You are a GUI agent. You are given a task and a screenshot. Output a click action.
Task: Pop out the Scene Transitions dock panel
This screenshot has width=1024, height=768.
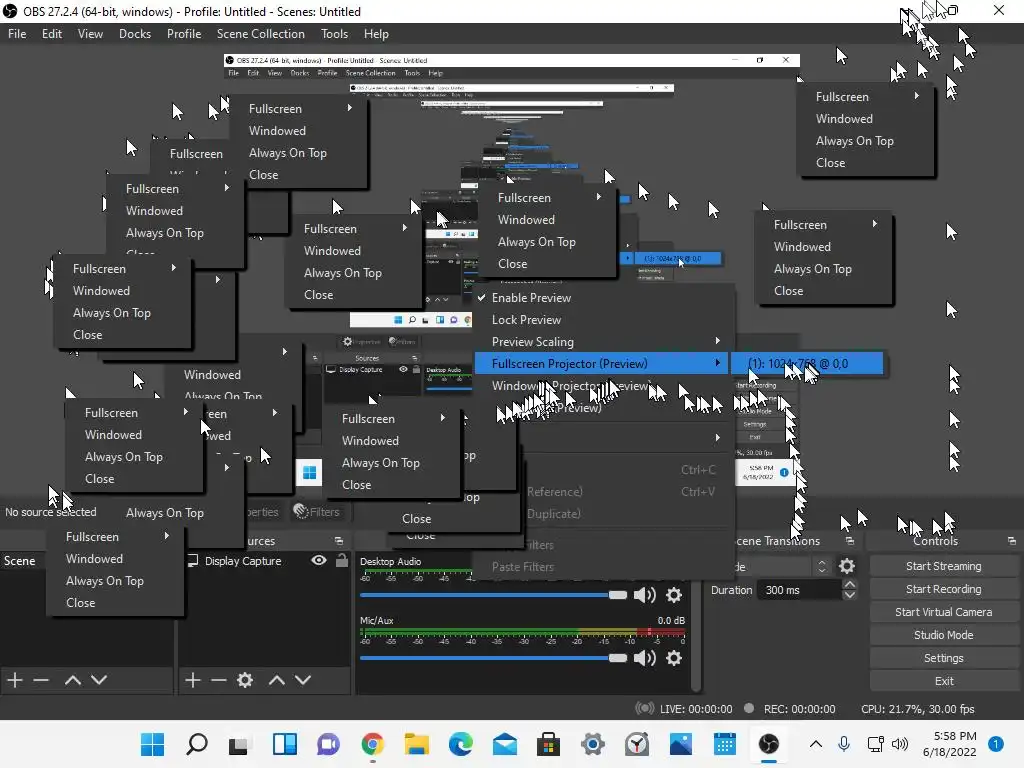(849, 541)
